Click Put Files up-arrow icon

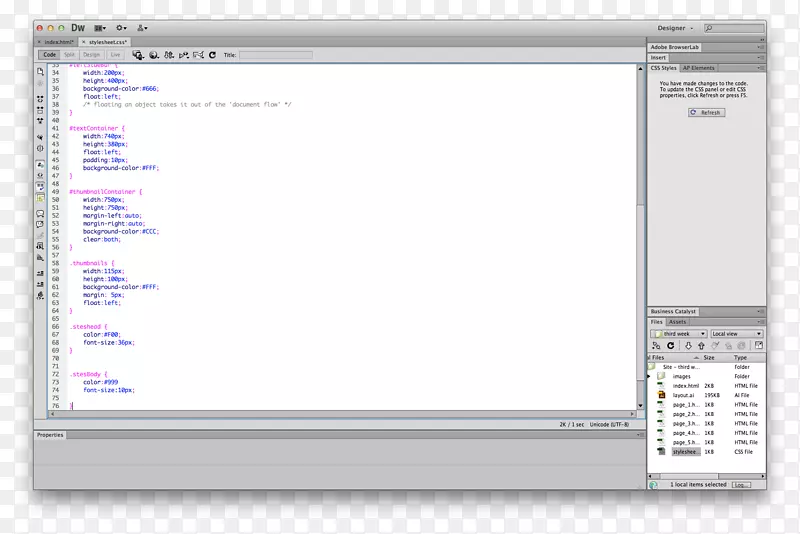[701, 346]
